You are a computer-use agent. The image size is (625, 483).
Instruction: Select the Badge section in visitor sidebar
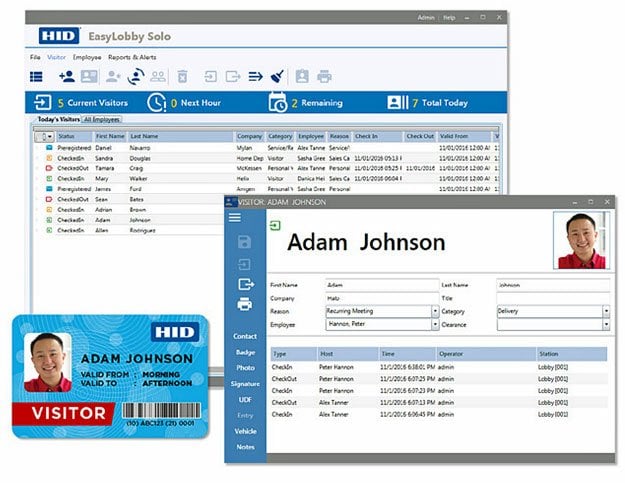tap(245, 352)
